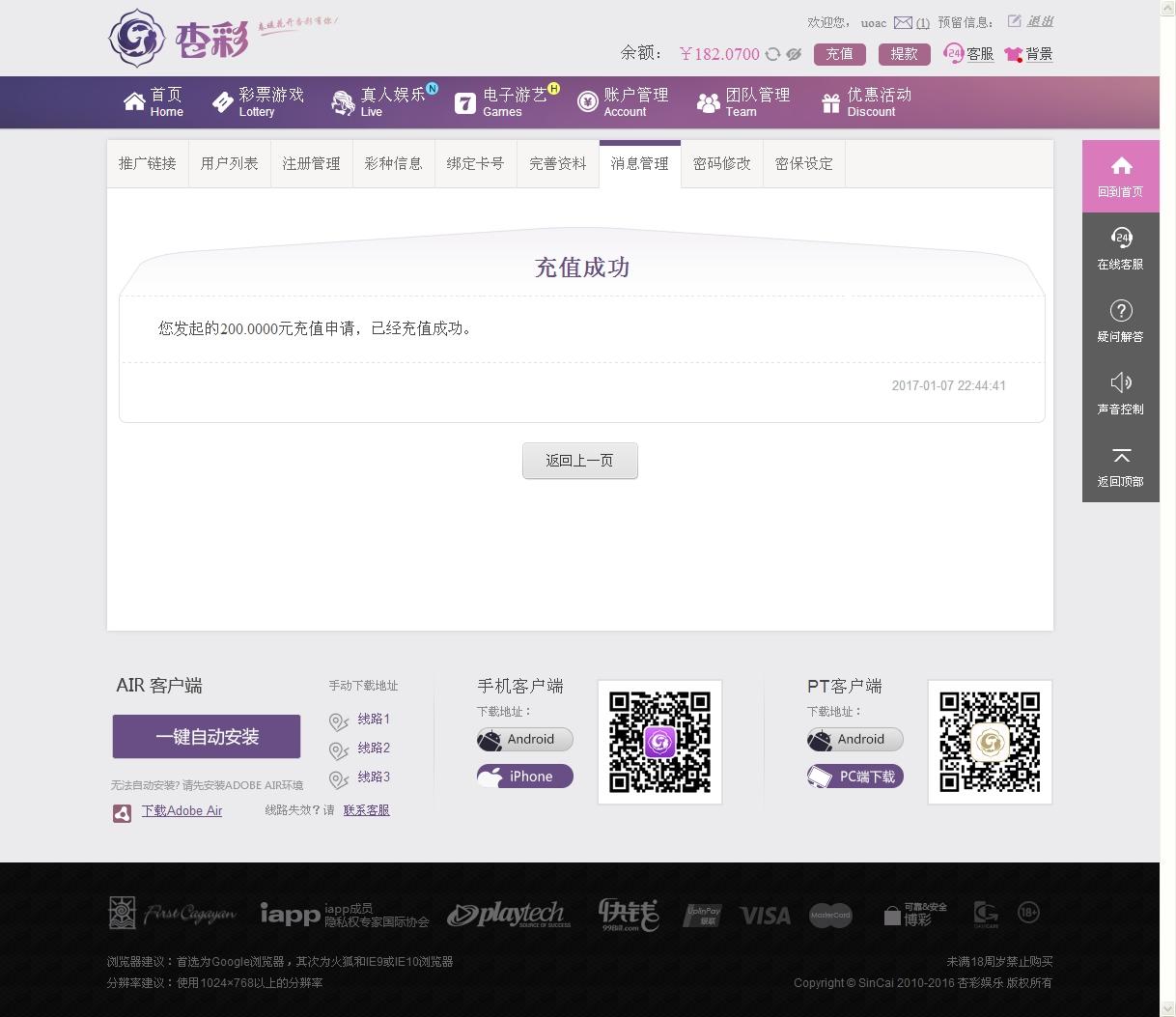The height and width of the screenshot is (1017, 1176).
Task: Click the location pin beside 线路3
Action: [338, 779]
